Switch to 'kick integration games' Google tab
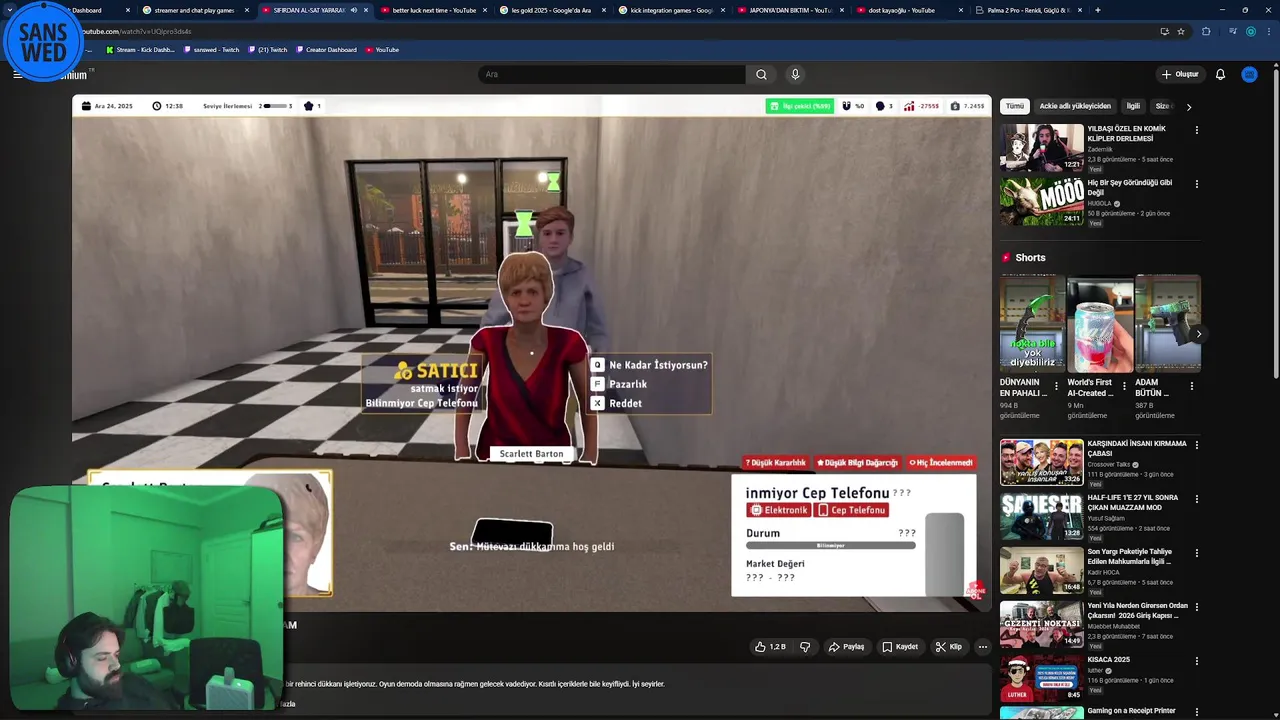The height and width of the screenshot is (720, 1280). pos(667,10)
